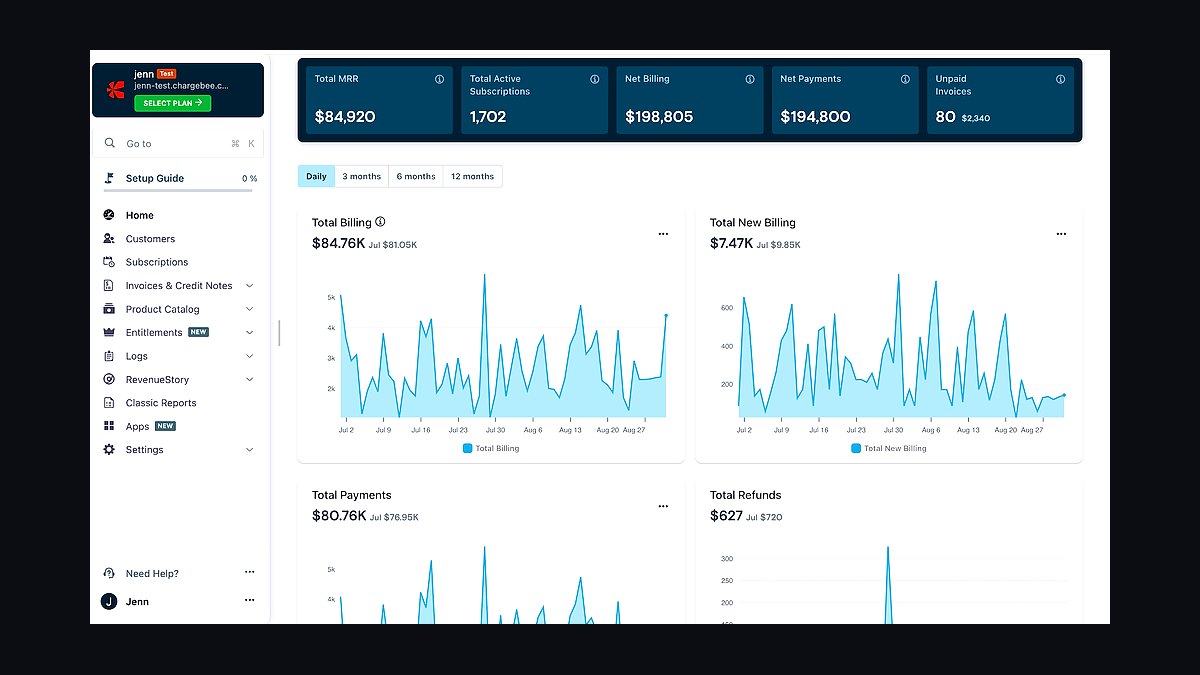Switch to 6 months range tab

(x=416, y=176)
